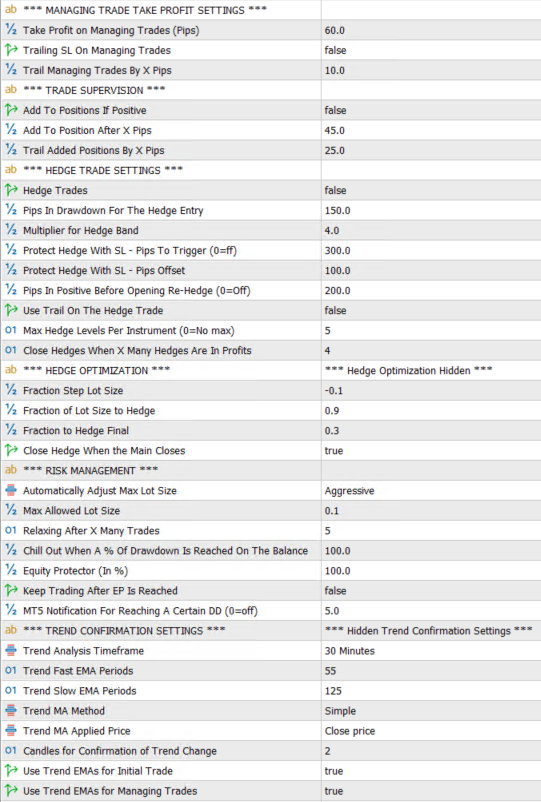Click the ab icon of TRADE SUPERVISION header

(11, 90)
